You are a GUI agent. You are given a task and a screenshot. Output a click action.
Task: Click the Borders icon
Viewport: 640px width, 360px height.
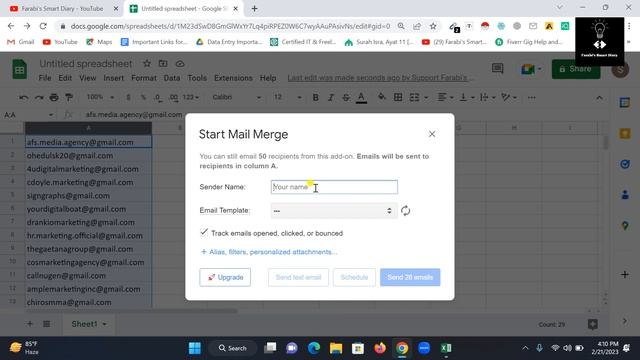coord(398,97)
